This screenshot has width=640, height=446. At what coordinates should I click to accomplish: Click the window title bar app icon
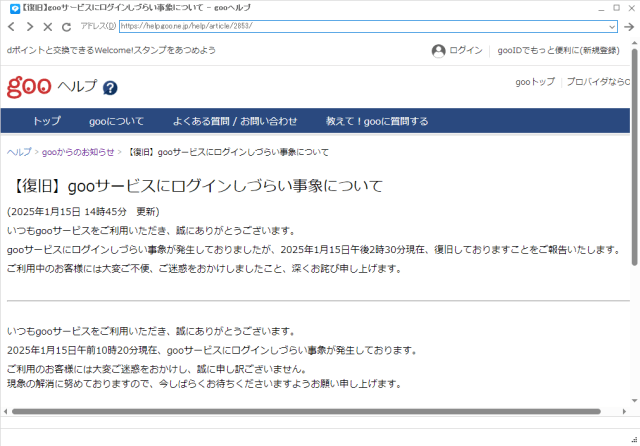pyautogui.click(x=15, y=8)
